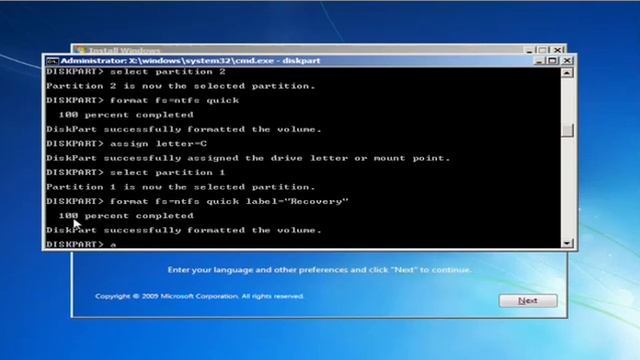Click the Install Windows title bar text
Viewport: 640px width, 360px height.
click(x=124, y=51)
